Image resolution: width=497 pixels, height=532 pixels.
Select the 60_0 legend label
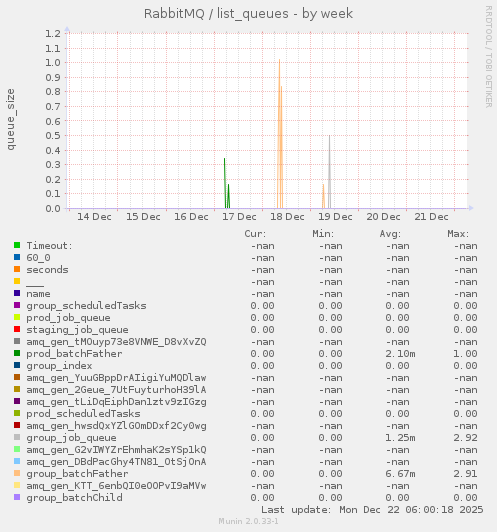tap(38, 258)
